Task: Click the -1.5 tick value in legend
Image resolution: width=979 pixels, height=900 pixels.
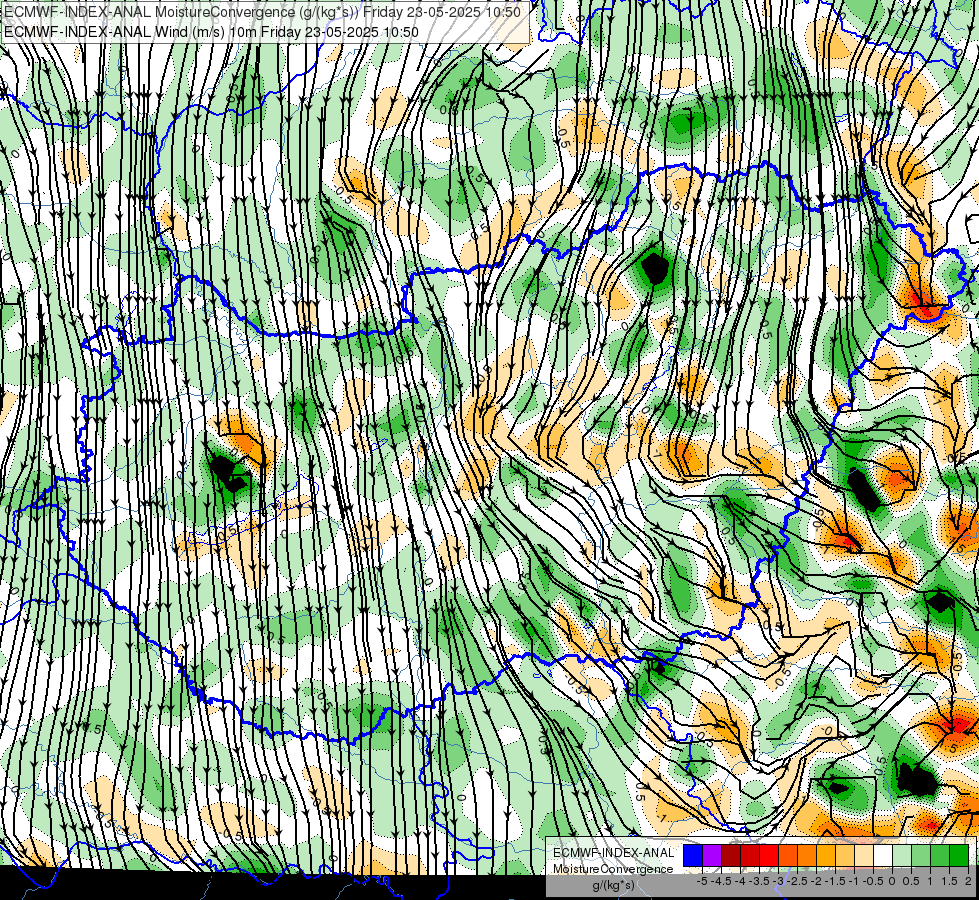Action: 834,881
